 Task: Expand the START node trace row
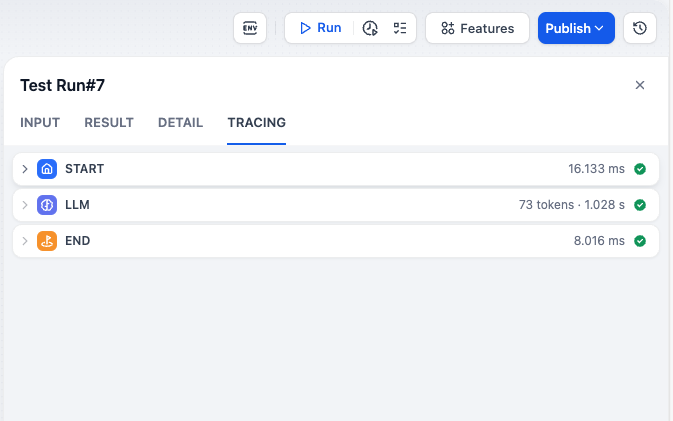coord(25,169)
